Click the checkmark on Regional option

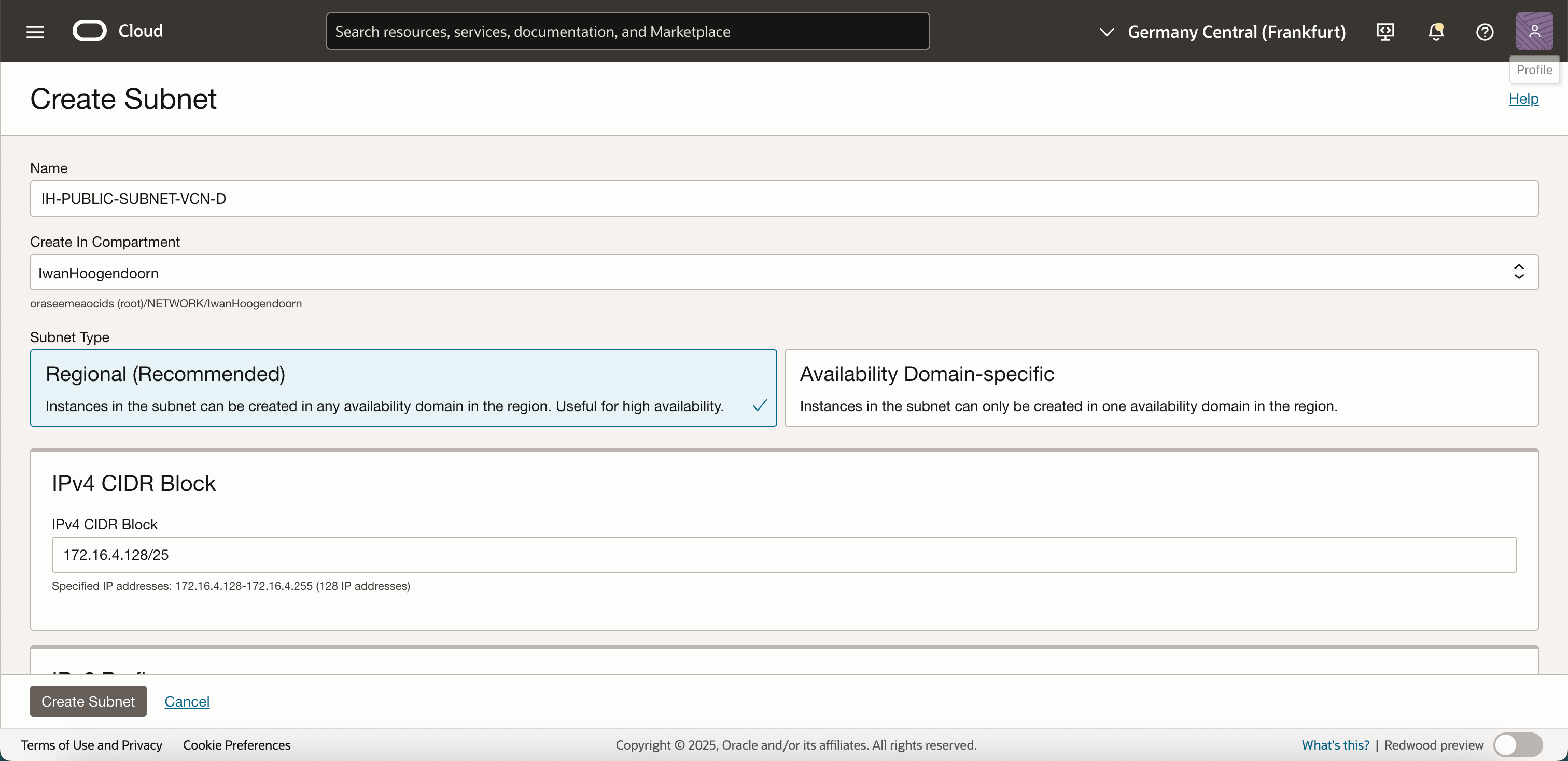pyautogui.click(x=760, y=405)
